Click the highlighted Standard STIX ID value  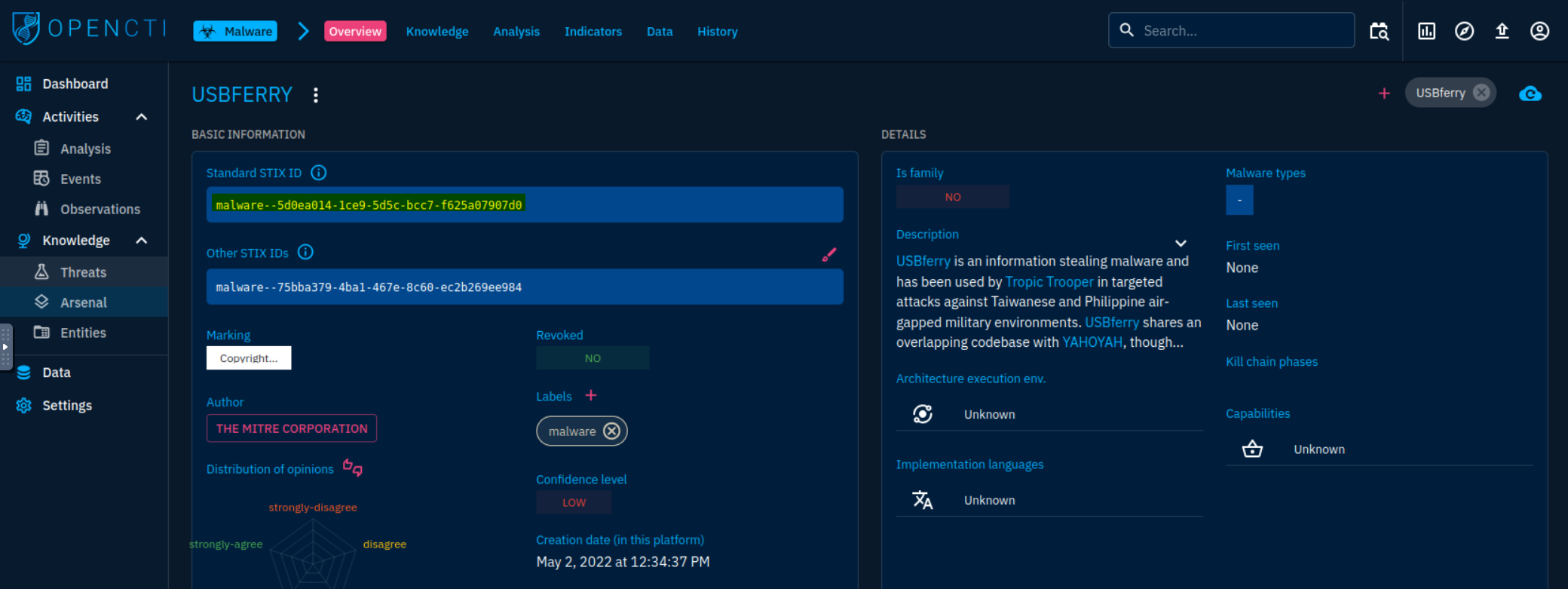click(369, 204)
